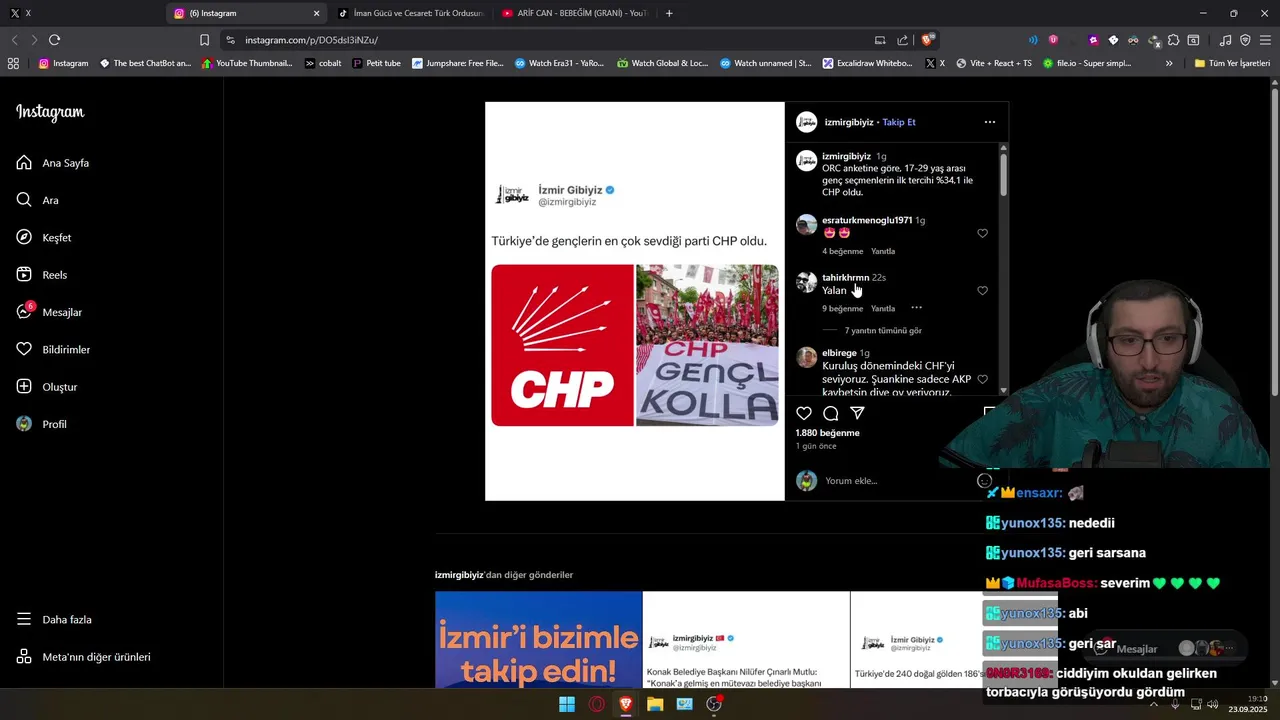Click the page's vertical scrollbar
Viewport: 1280px width, 720px height.
[1274, 240]
